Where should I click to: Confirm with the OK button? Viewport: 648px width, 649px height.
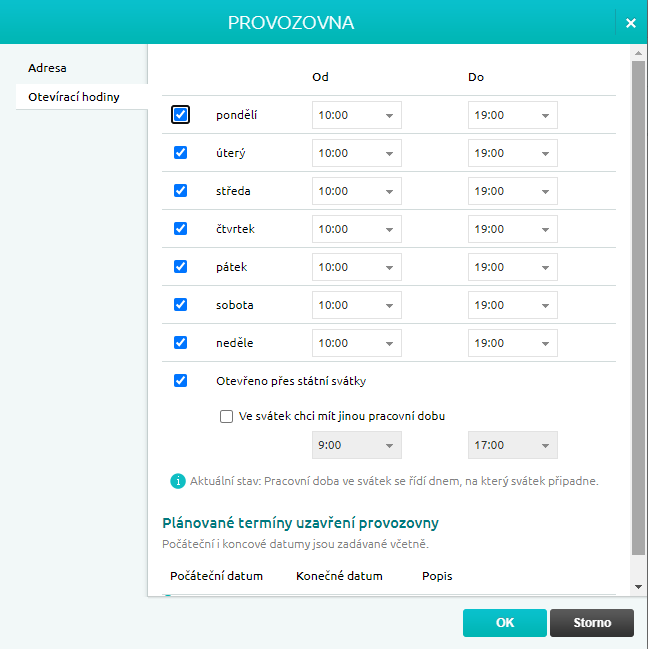click(504, 623)
